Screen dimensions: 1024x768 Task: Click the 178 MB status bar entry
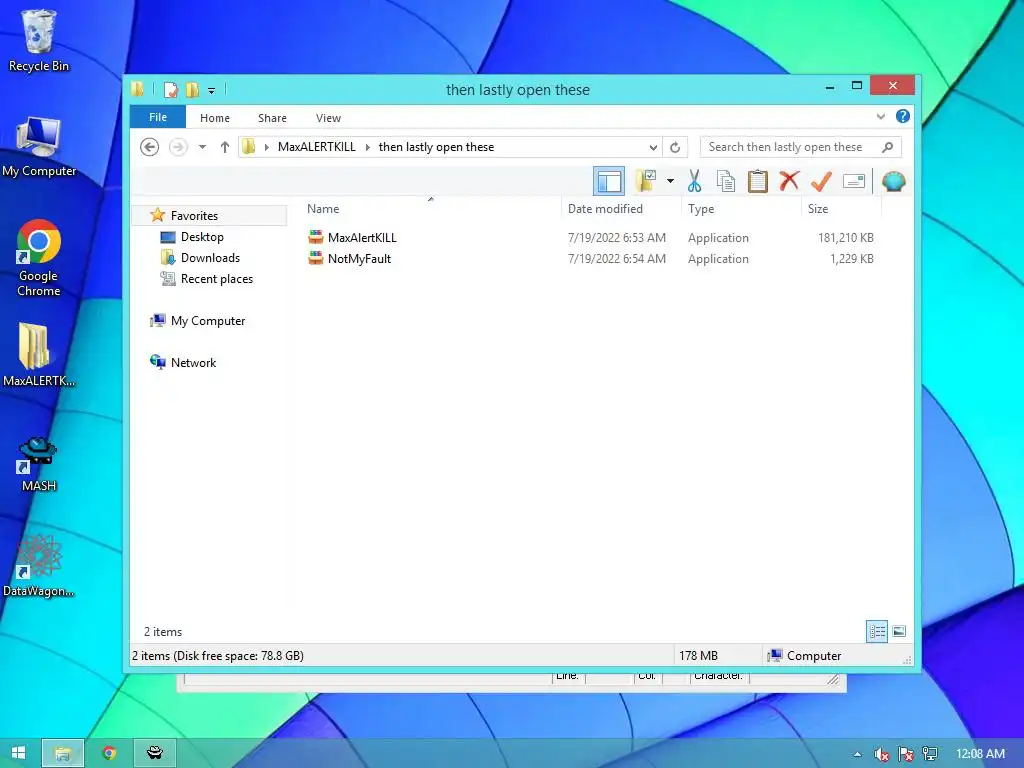(x=698, y=656)
